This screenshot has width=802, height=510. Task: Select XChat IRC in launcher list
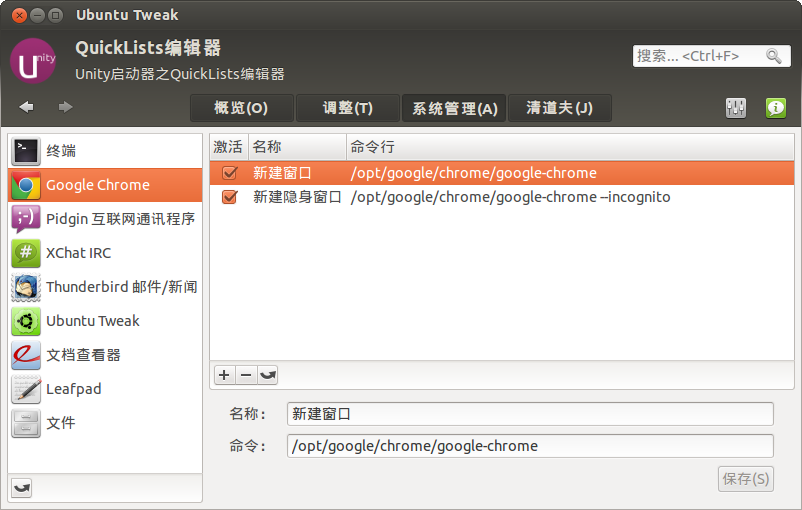pos(78,253)
